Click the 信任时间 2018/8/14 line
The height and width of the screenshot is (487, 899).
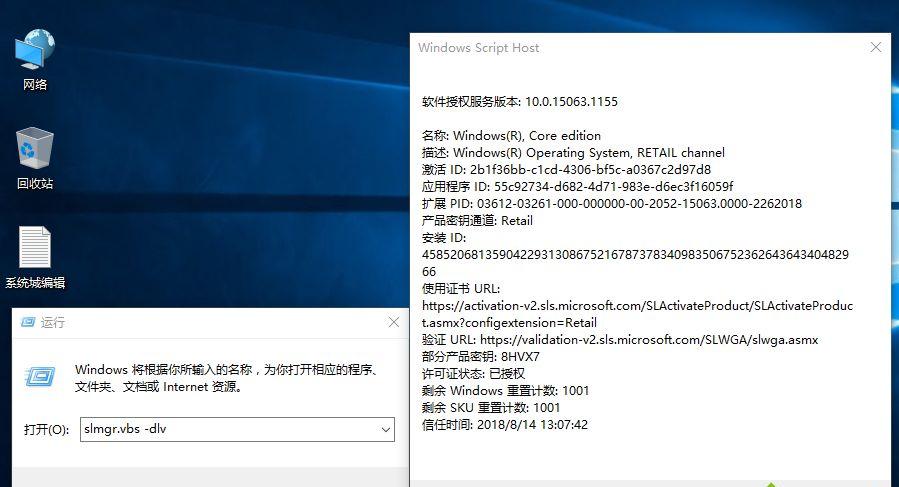coord(505,425)
